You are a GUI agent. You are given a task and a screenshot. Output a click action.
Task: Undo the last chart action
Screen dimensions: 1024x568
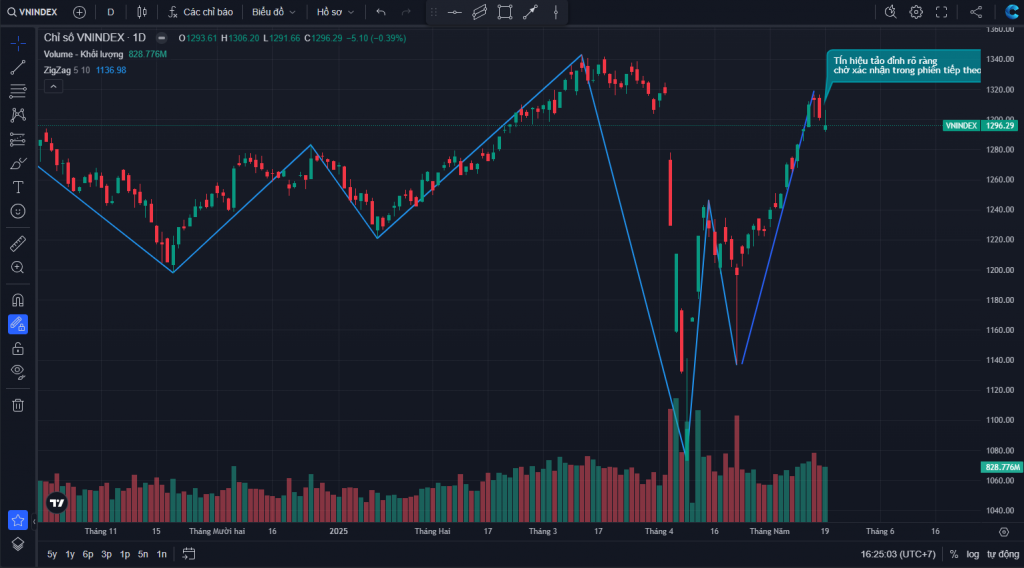pyautogui.click(x=381, y=12)
